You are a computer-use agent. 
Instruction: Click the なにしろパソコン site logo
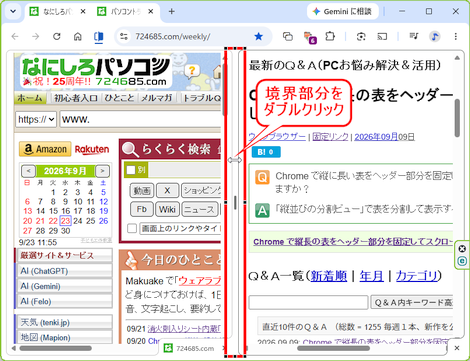pos(96,71)
